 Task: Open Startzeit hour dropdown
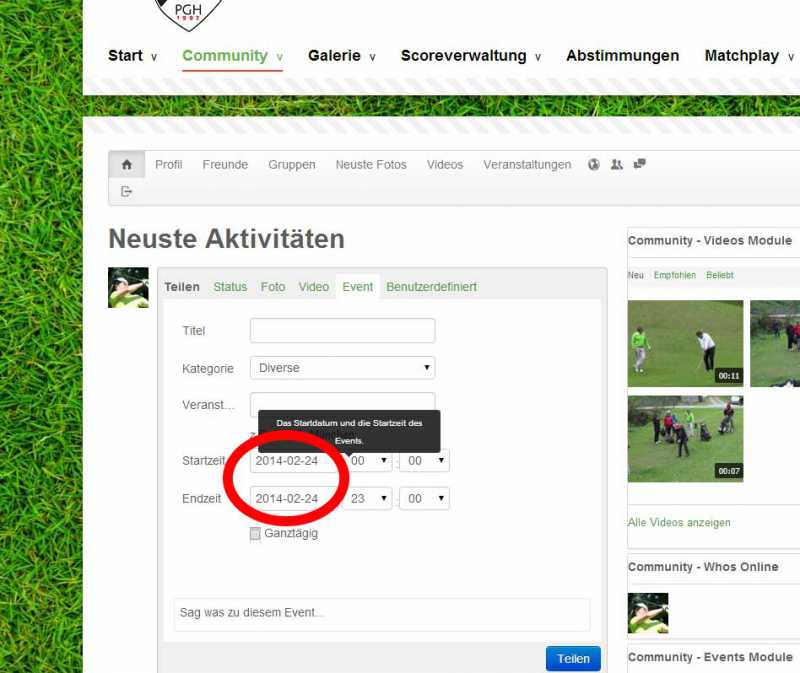[368, 461]
